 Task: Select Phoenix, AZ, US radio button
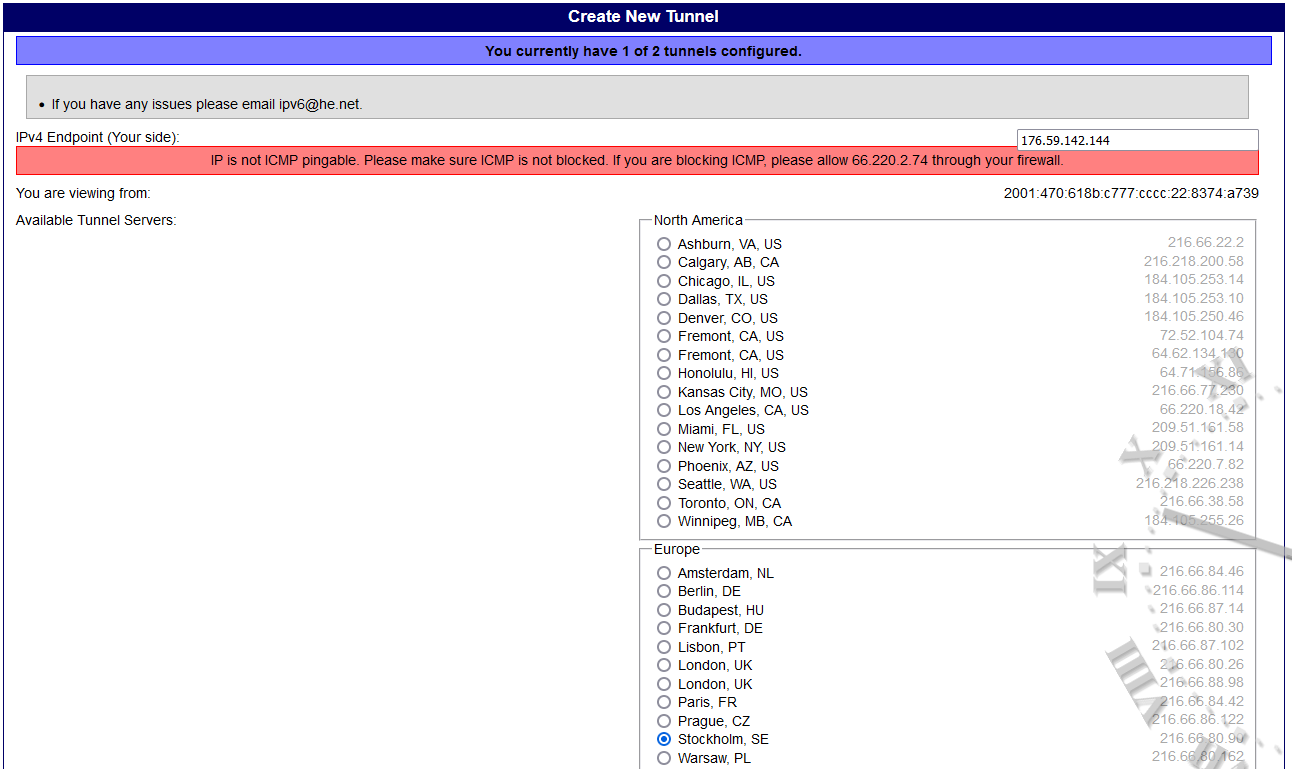click(x=664, y=466)
